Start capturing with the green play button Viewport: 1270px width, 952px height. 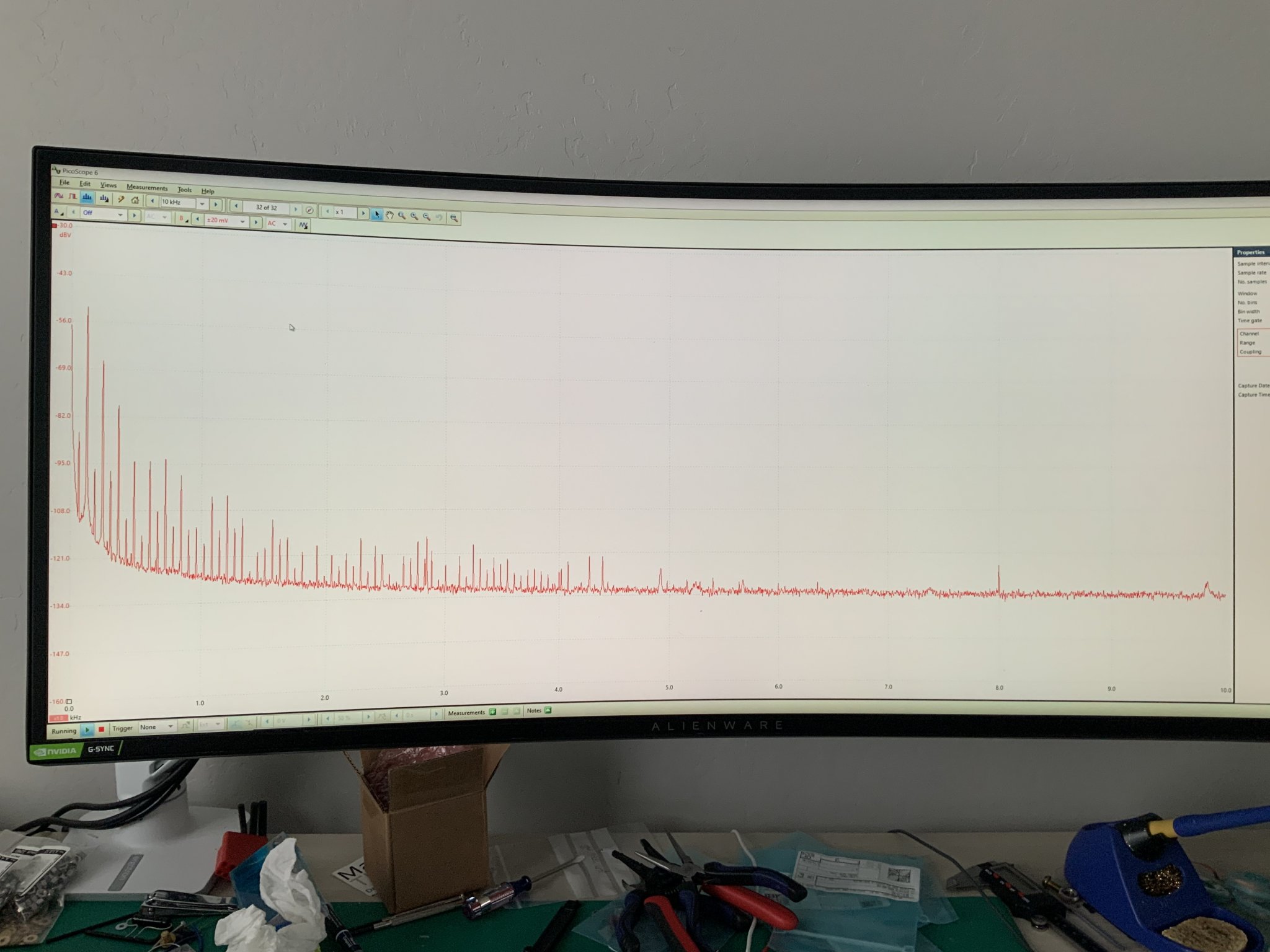(87, 729)
